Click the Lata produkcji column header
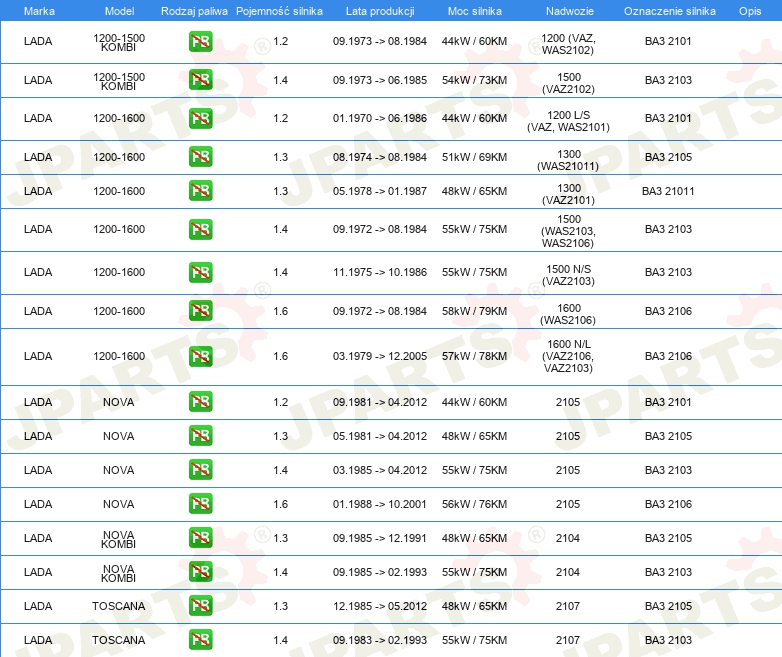This screenshot has width=782, height=657. pyautogui.click(x=380, y=11)
